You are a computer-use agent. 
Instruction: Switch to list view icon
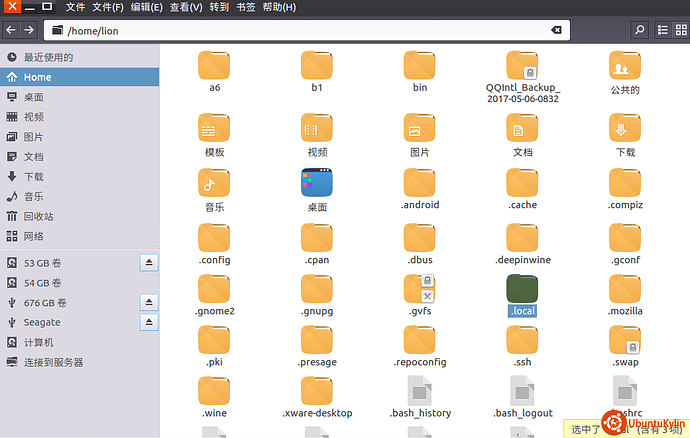(x=663, y=30)
